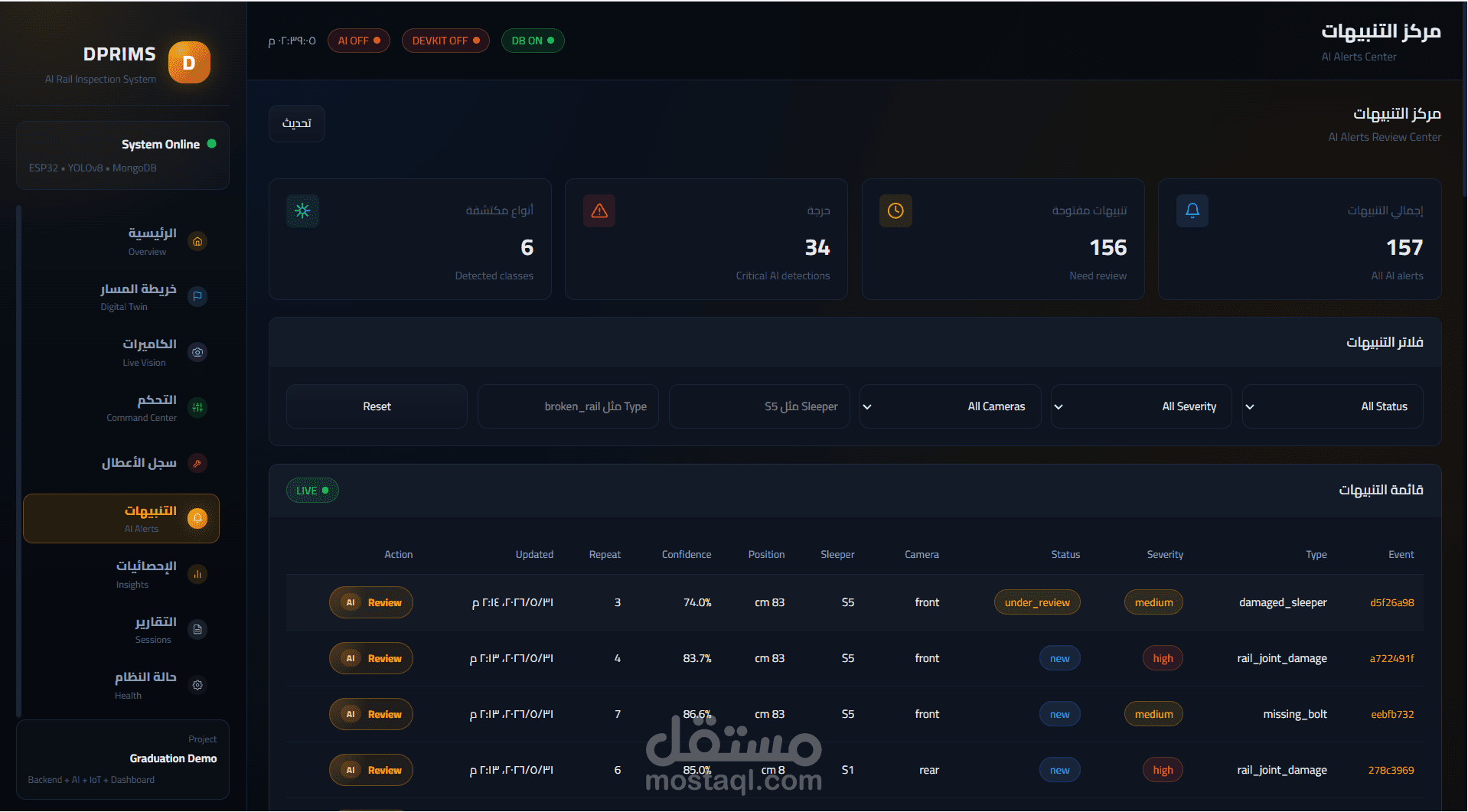Toggle the AI OFF status pill

point(359,41)
